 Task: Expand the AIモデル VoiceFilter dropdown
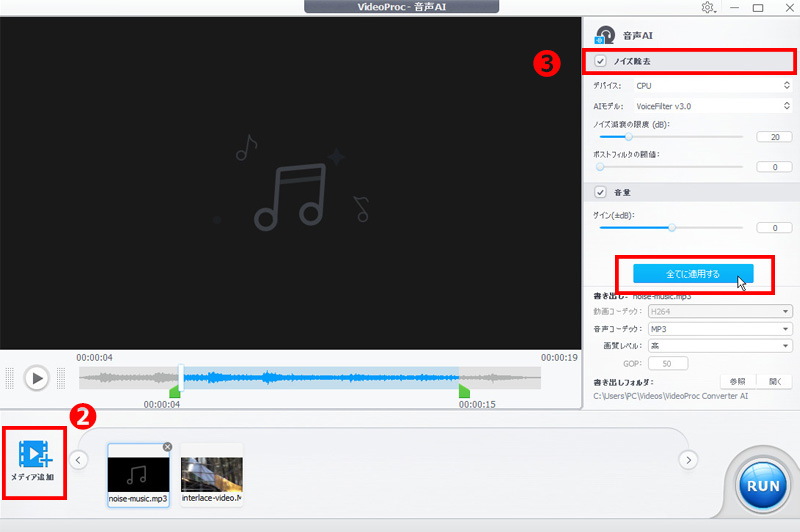[713, 105]
